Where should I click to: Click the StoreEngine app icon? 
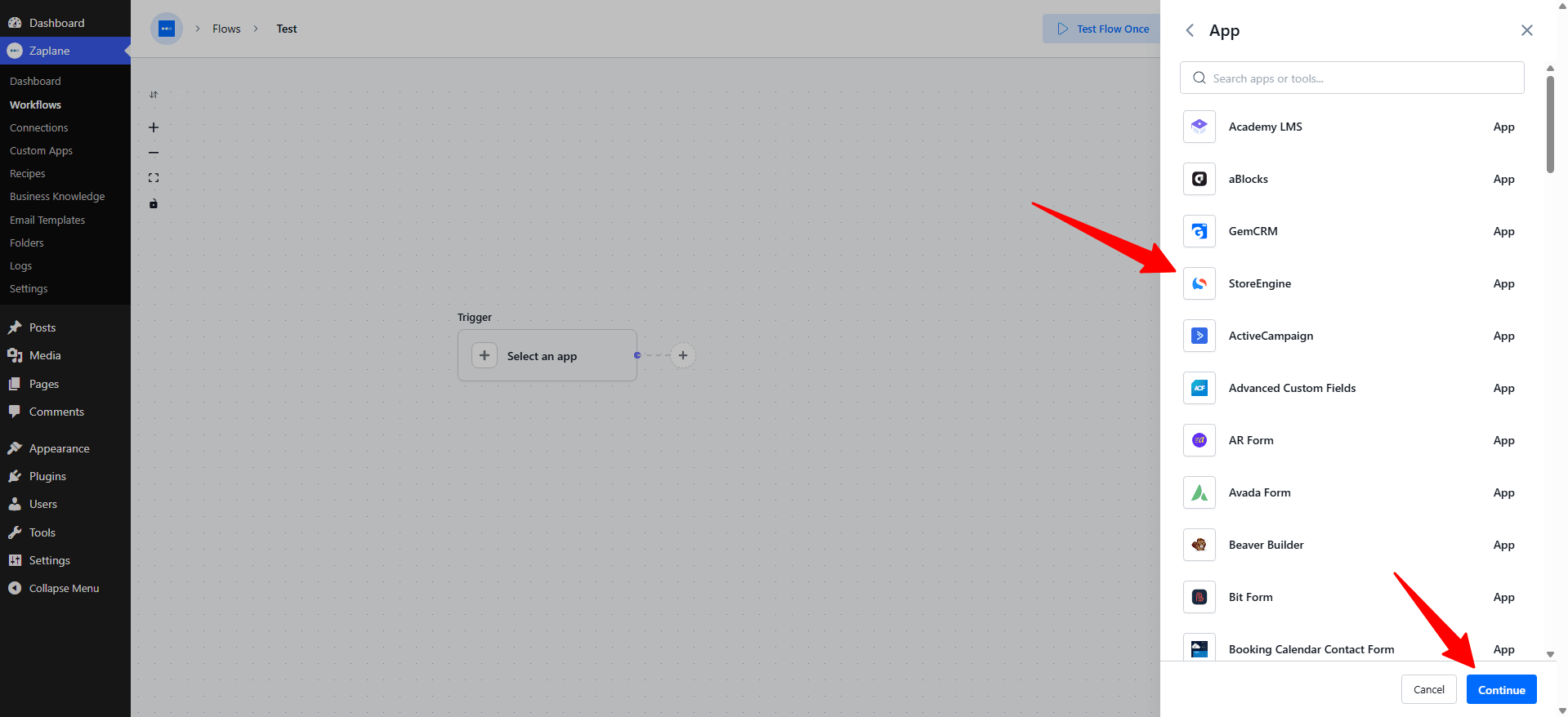tap(1199, 283)
